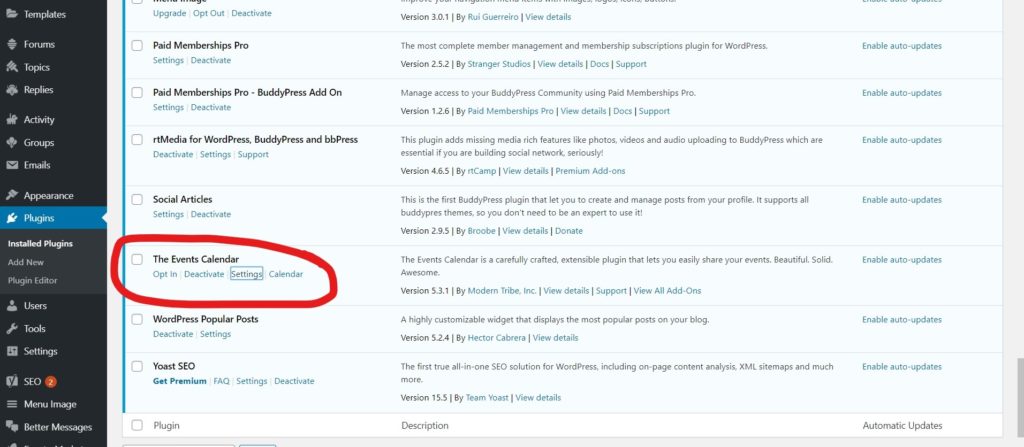Click the Tools wrench icon

pyautogui.click(x=12, y=329)
